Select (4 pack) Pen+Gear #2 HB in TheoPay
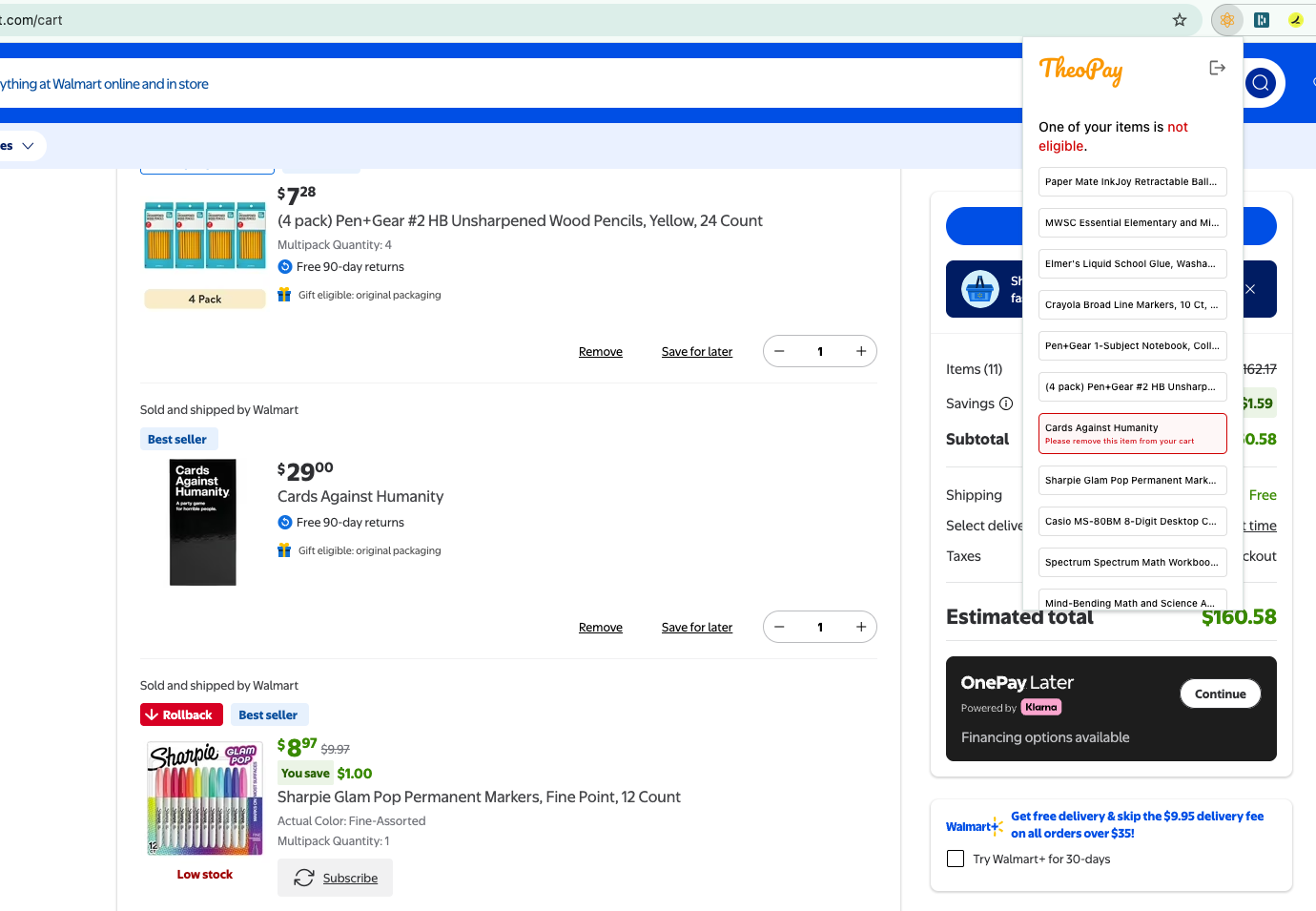Image resolution: width=1316 pixels, height=911 pixels. [1133, 386]
